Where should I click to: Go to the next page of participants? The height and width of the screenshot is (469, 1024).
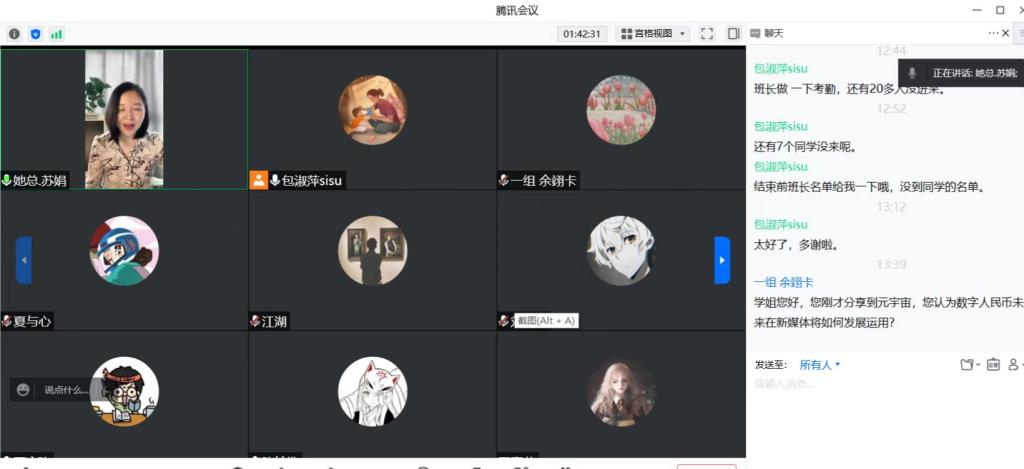(722, 260)
